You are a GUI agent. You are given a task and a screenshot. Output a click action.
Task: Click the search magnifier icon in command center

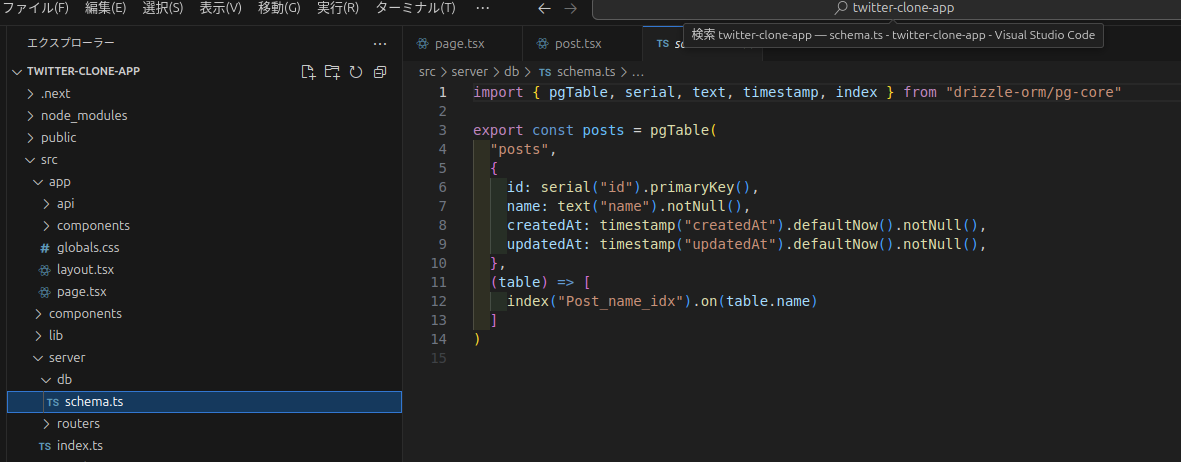pyautogui.click(x=842, y=8)
